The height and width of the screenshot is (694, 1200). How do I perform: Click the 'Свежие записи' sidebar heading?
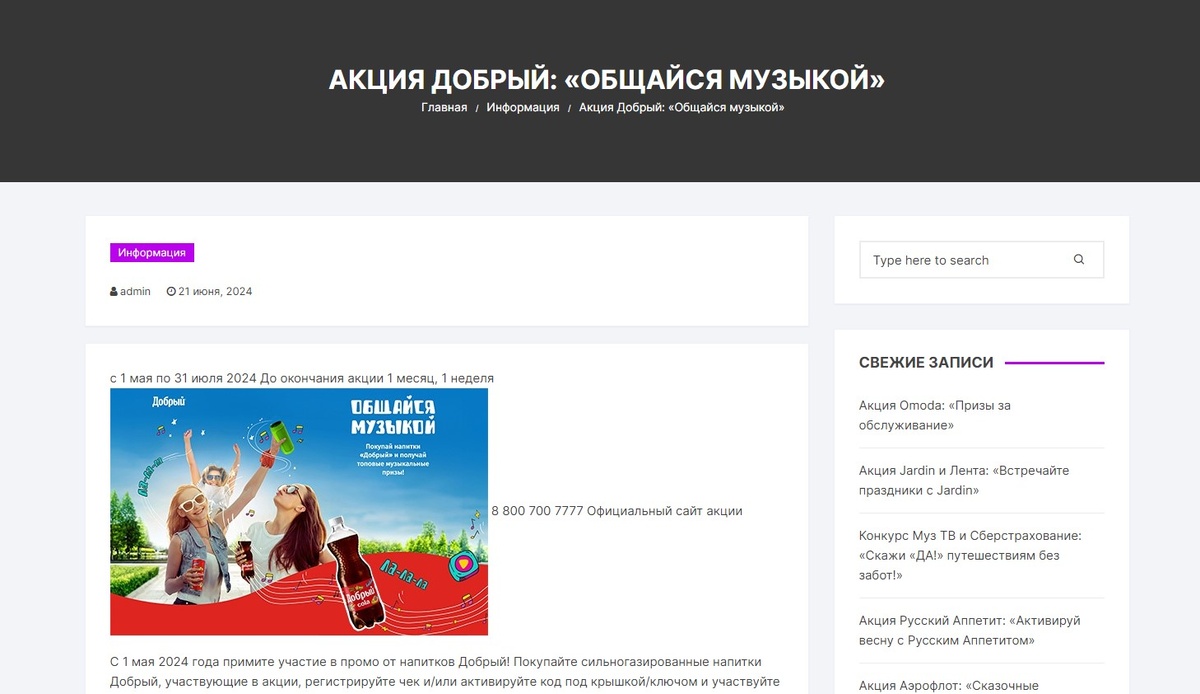pyautogui.click(x=926, y=363)
